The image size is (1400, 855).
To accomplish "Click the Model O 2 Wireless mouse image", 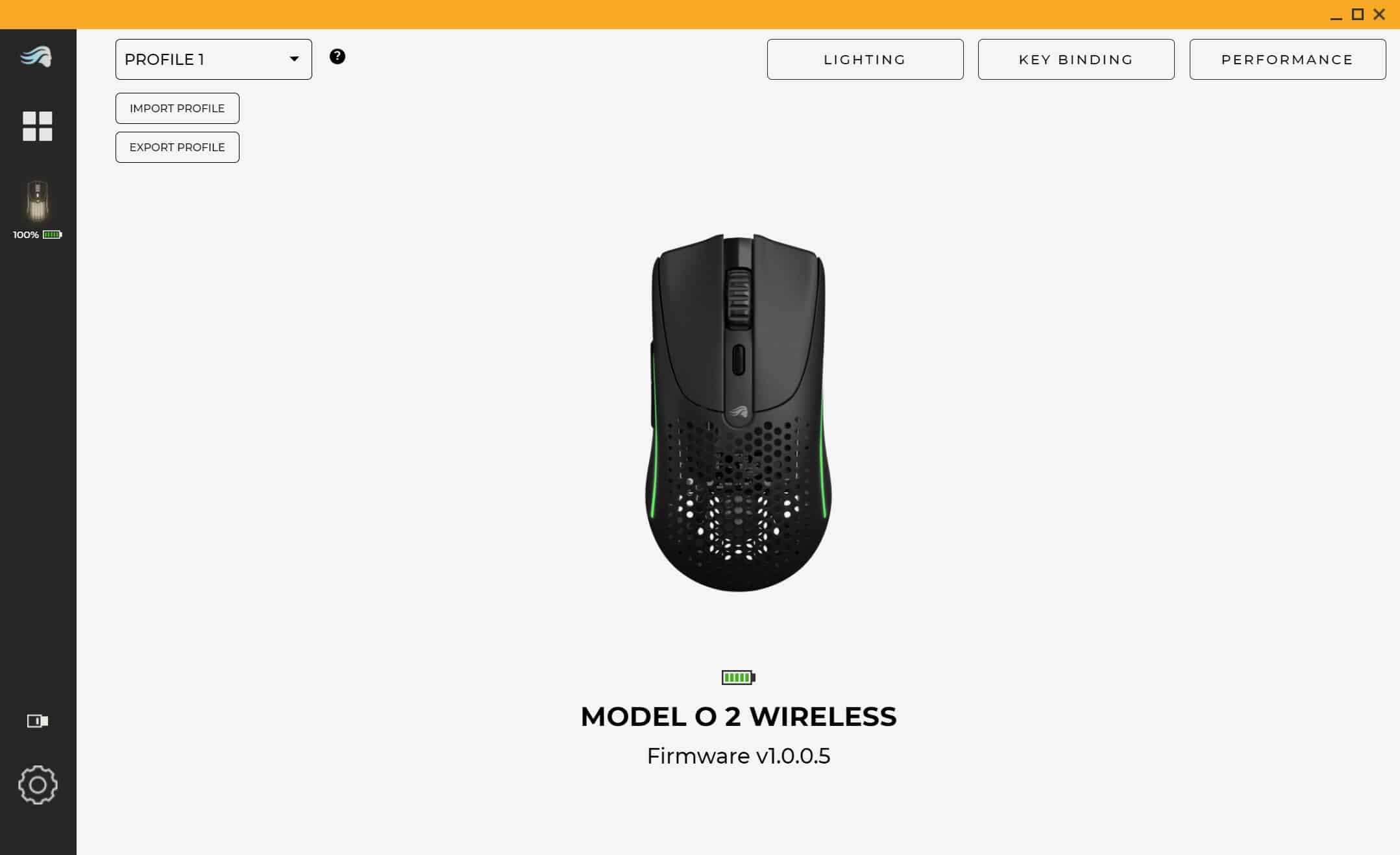I will tap(739, 413).
